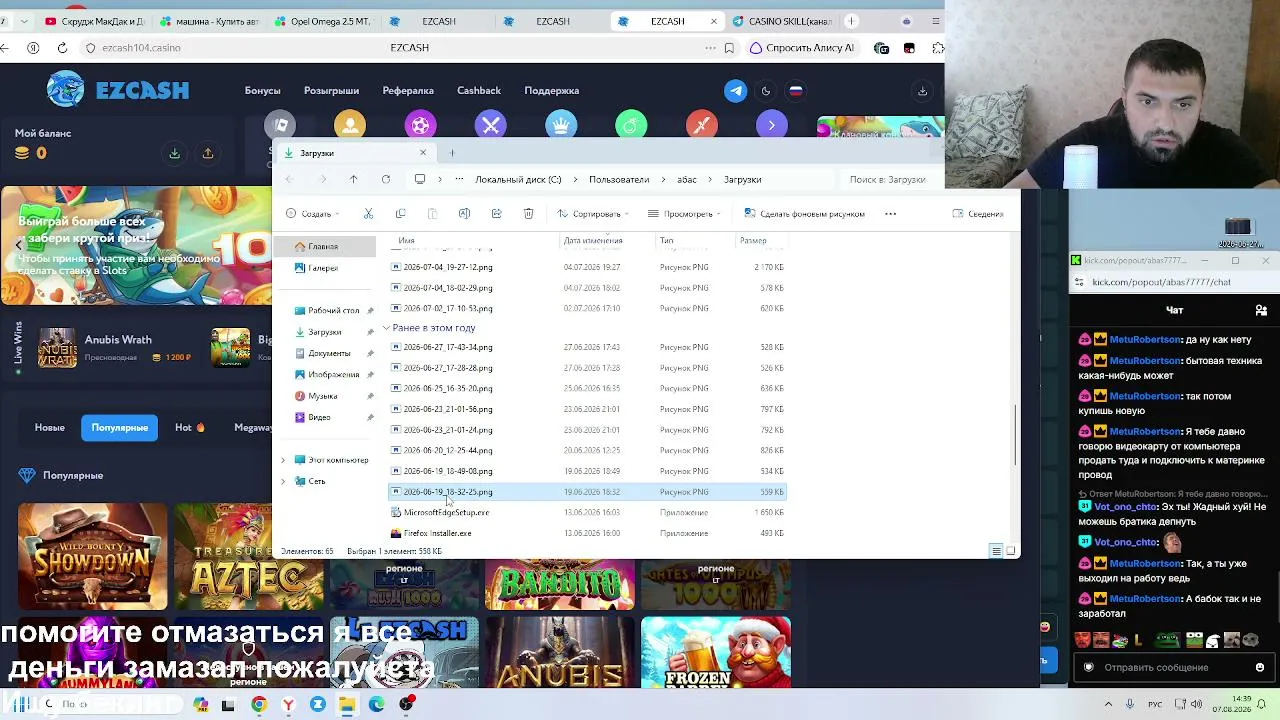This screenshot has width=1280, height=720.
Task: Expand 'Этот компьютер' in navigation pane
Action: tap(283, 460)
